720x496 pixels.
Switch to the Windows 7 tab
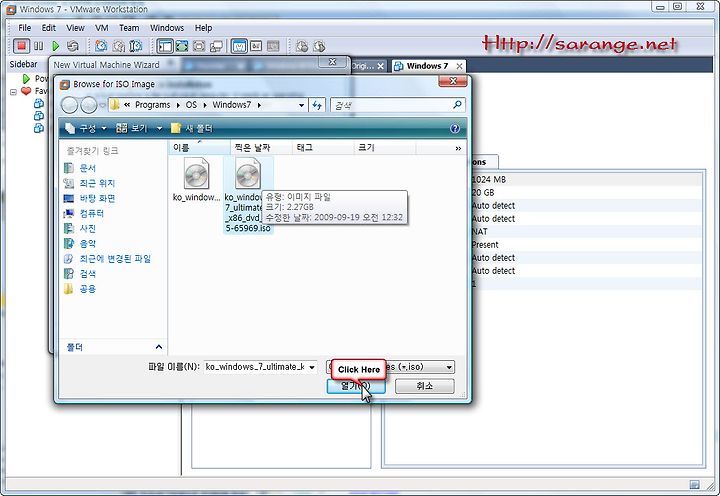coord(428,66)
